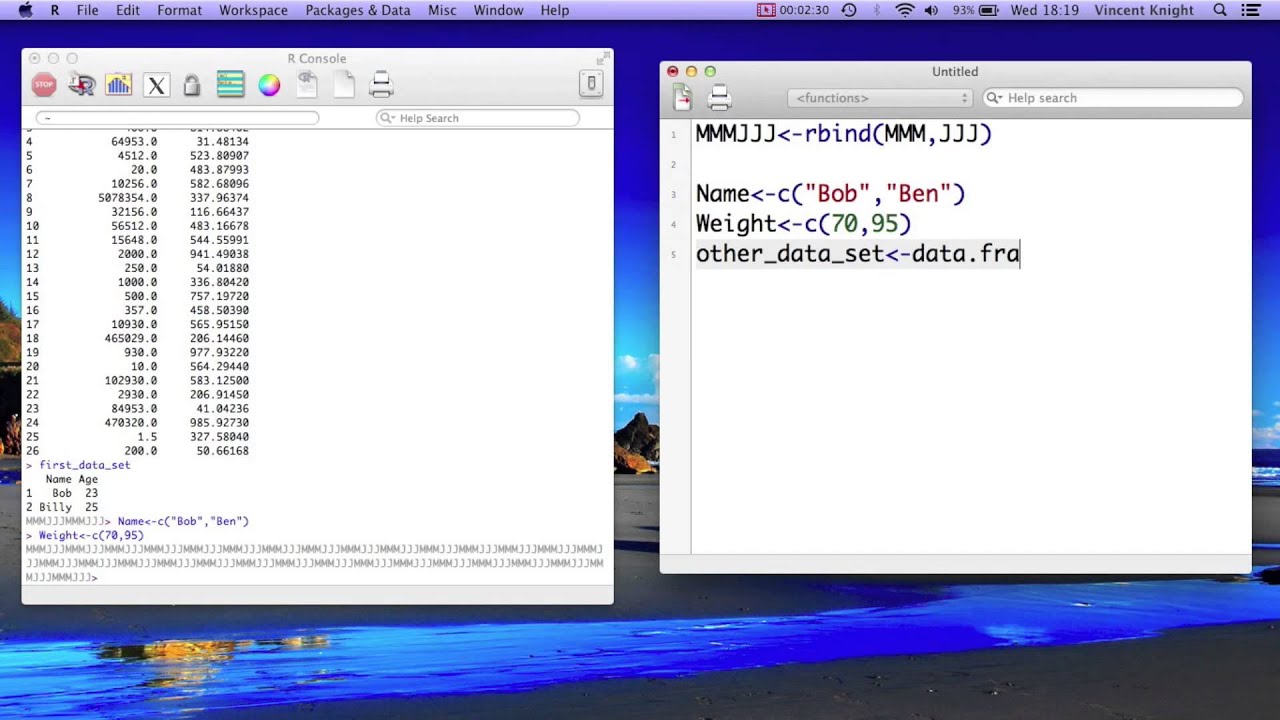Click the Bluetooth icon in the menu bar
1280x720 pixels.
coord(877,10)
